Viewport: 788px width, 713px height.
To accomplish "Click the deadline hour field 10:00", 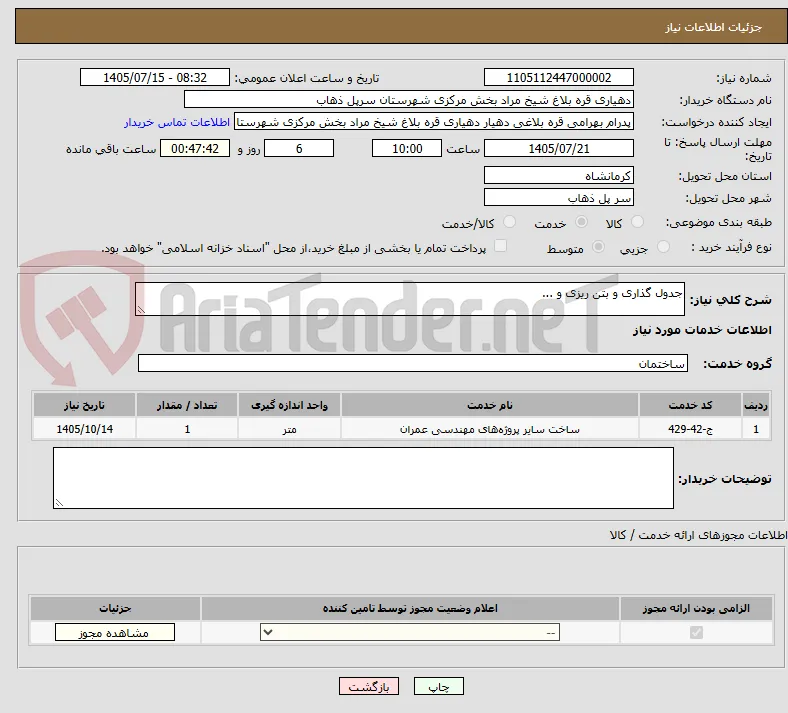I will (x=407, y=148).
